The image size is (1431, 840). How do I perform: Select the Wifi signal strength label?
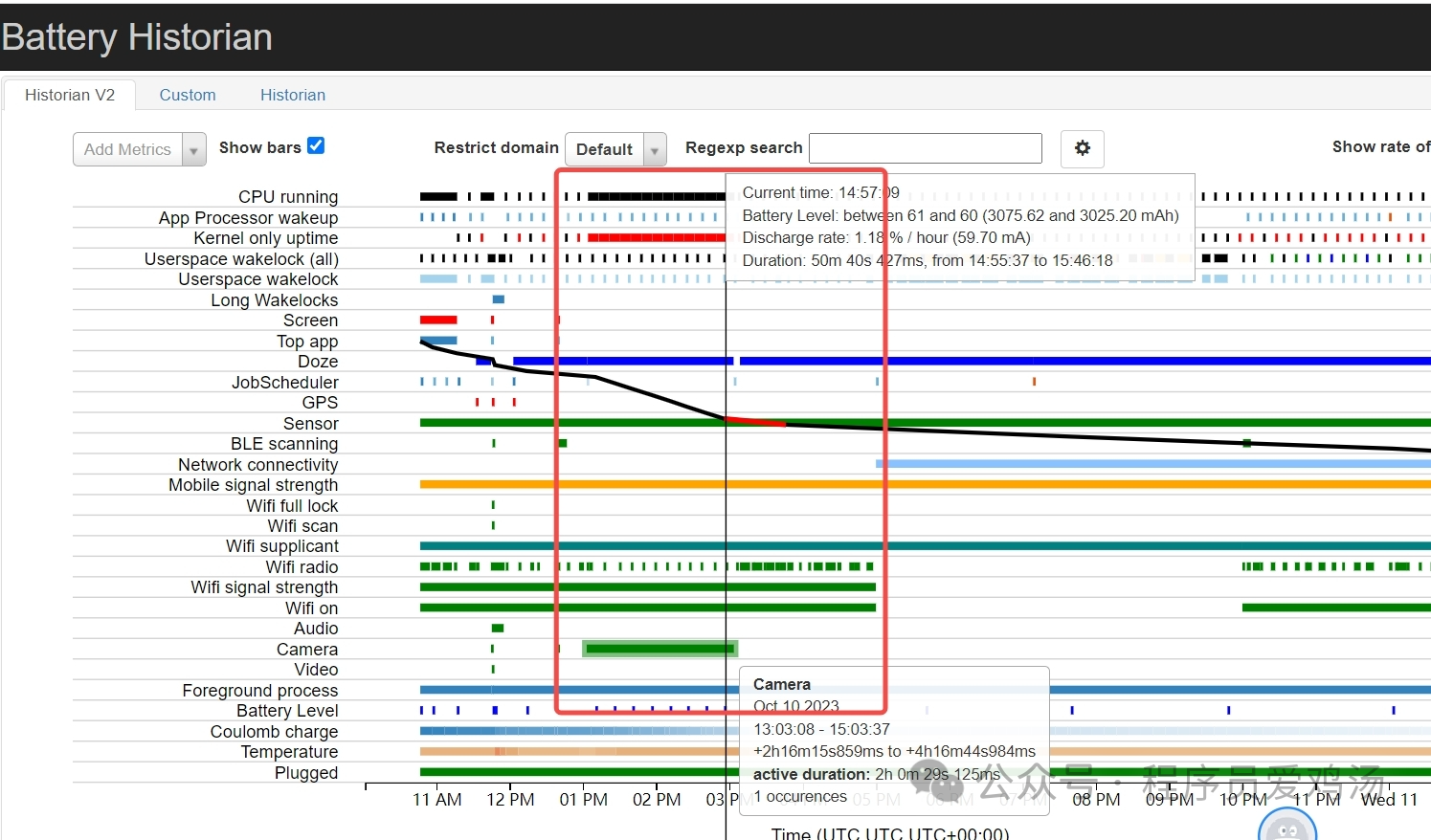(264, 587)
